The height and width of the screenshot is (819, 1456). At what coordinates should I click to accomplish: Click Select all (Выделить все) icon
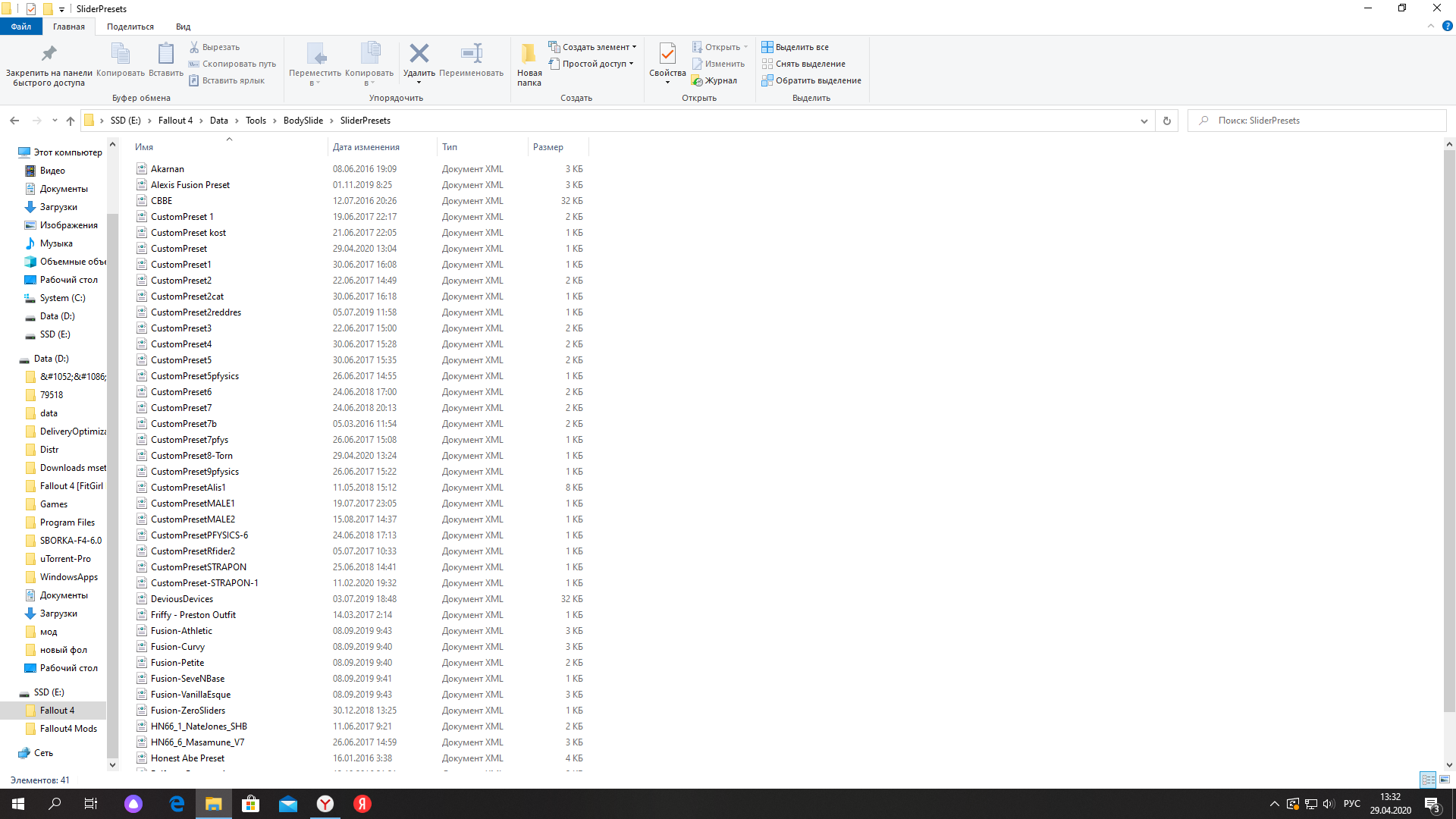click(x=767, y=47)
